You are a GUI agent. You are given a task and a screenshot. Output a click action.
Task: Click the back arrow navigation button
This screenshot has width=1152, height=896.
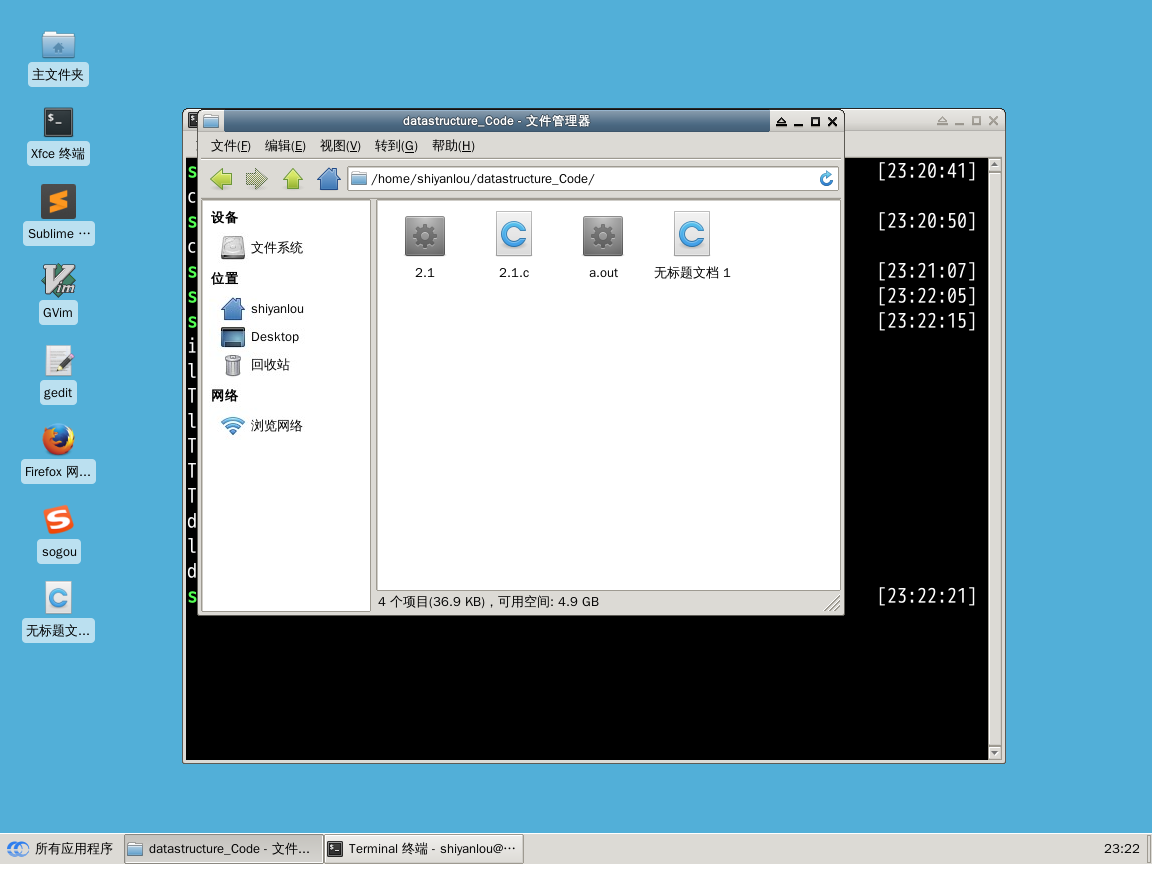coord(221,179)
